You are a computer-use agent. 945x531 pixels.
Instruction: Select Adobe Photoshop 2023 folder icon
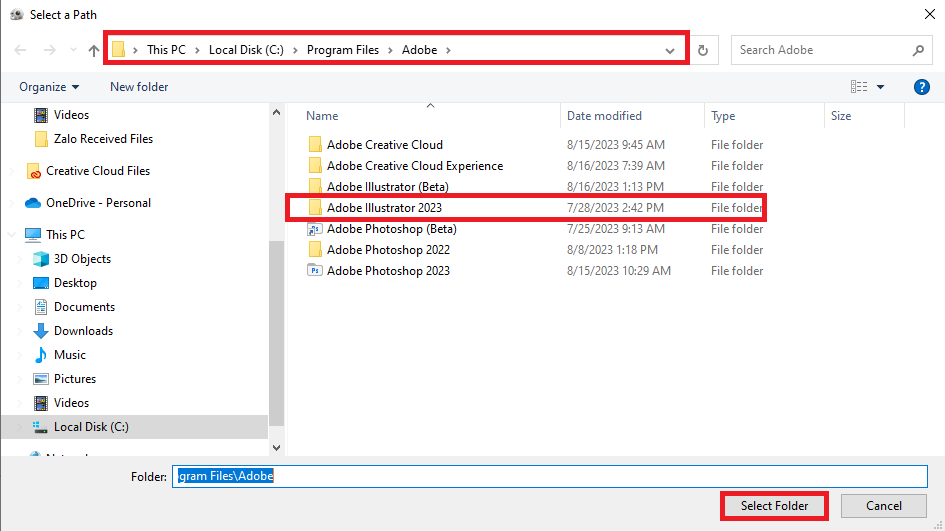pyautogui.click(x=315, y=271)
